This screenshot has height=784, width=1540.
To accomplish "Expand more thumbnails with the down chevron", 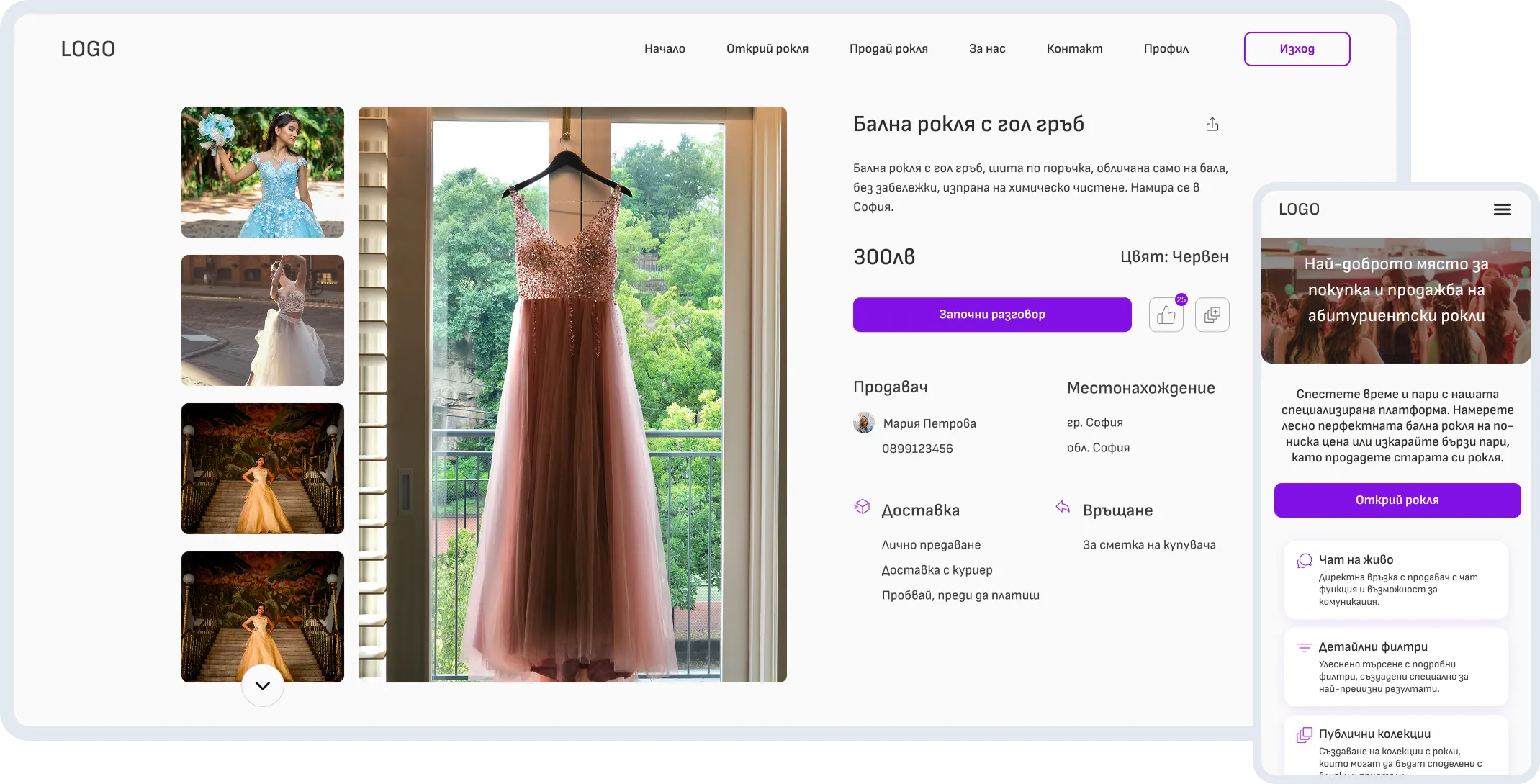I will (263, 685).
